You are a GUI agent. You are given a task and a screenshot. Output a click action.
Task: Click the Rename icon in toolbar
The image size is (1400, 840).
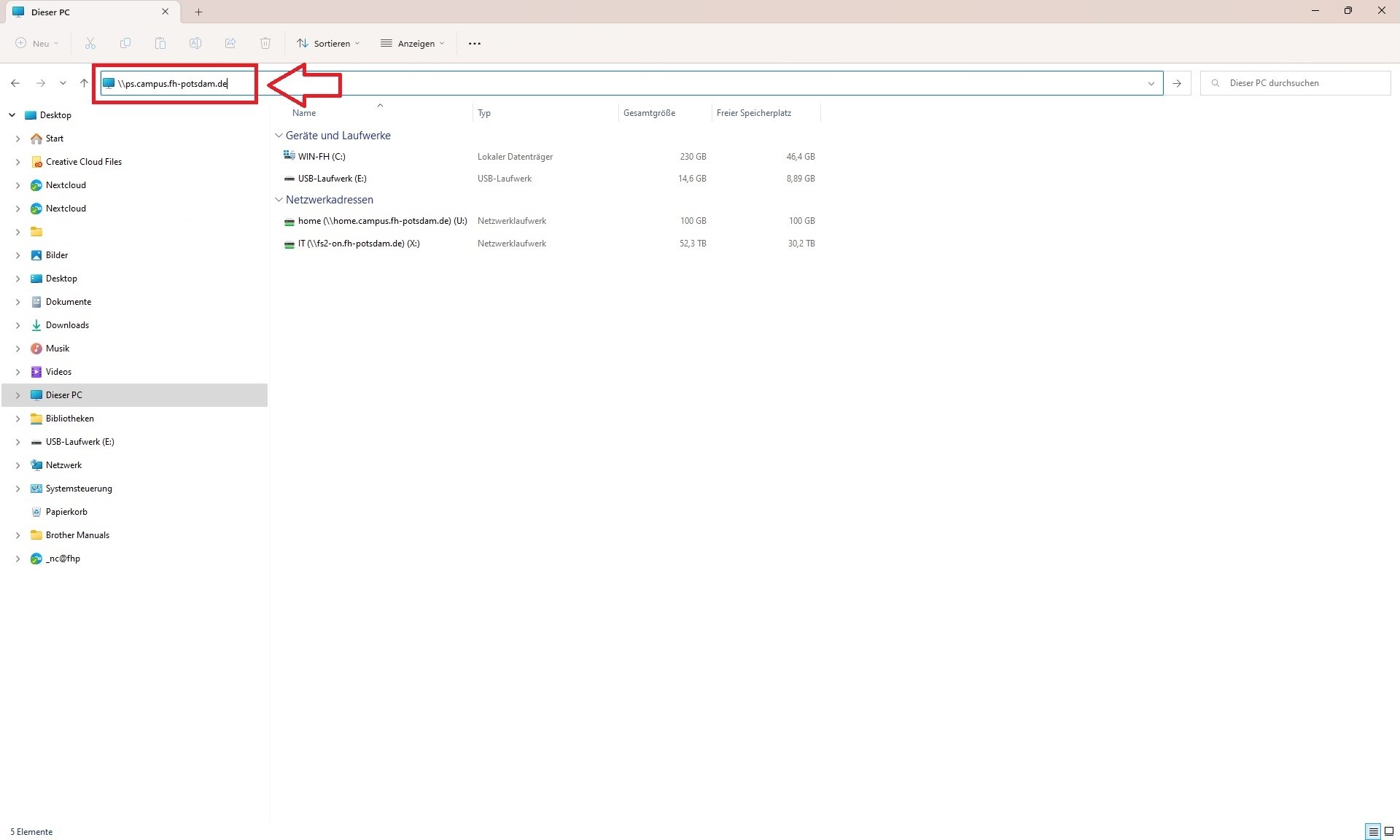coord(195,44)
